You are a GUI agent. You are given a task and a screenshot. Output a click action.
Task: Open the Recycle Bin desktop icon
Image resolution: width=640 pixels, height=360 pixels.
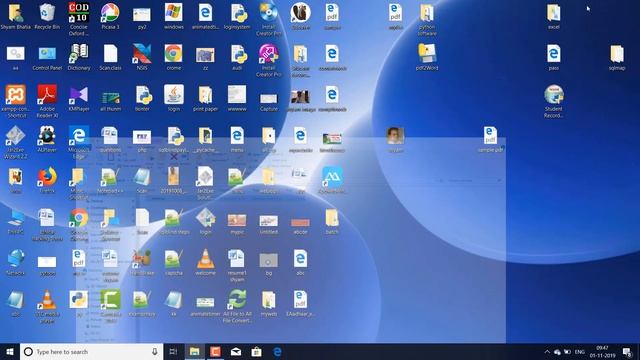click(x=47, y=16)
